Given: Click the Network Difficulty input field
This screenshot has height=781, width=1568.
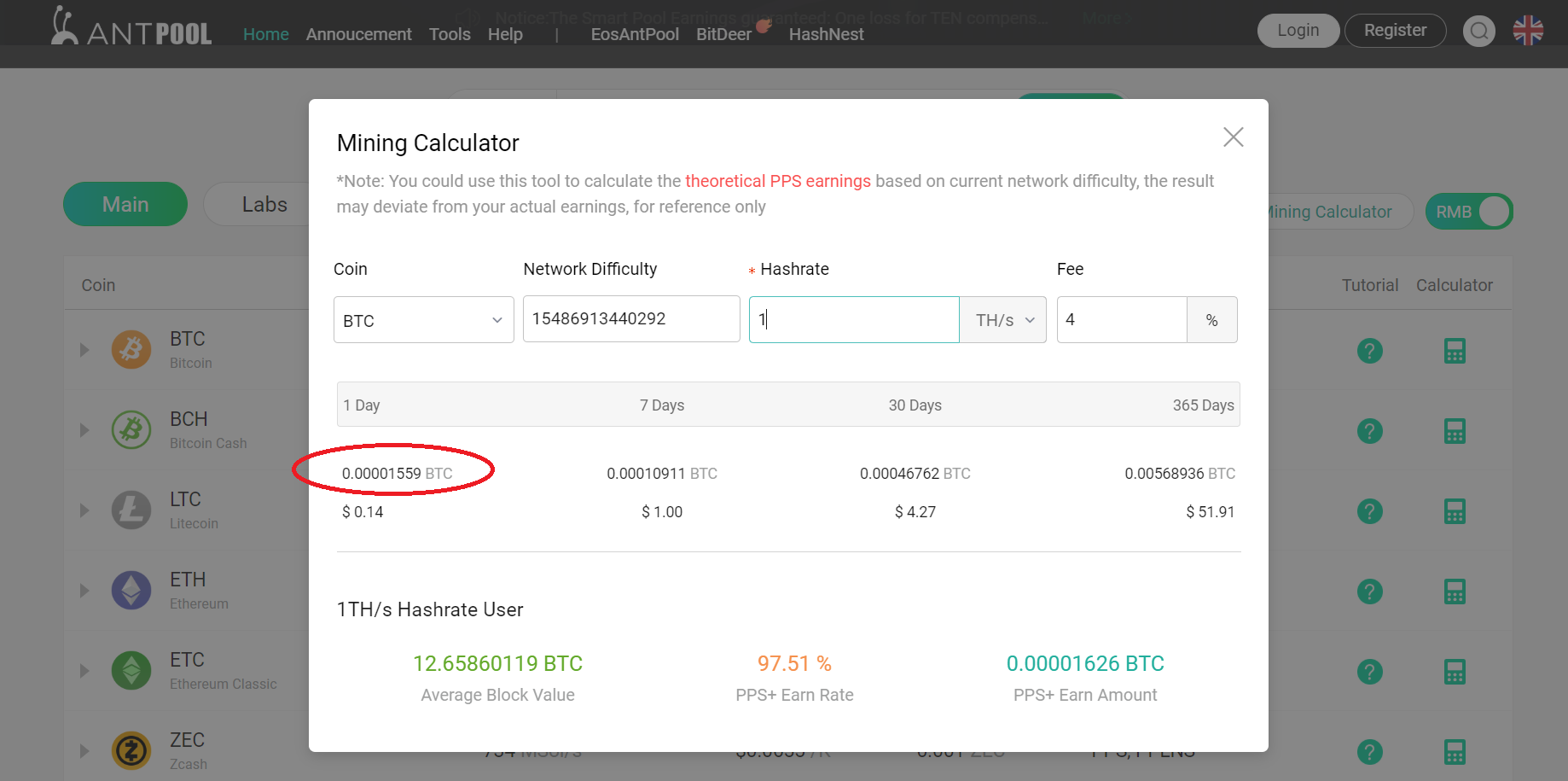Looking at the screenshot, I should 631,319.
